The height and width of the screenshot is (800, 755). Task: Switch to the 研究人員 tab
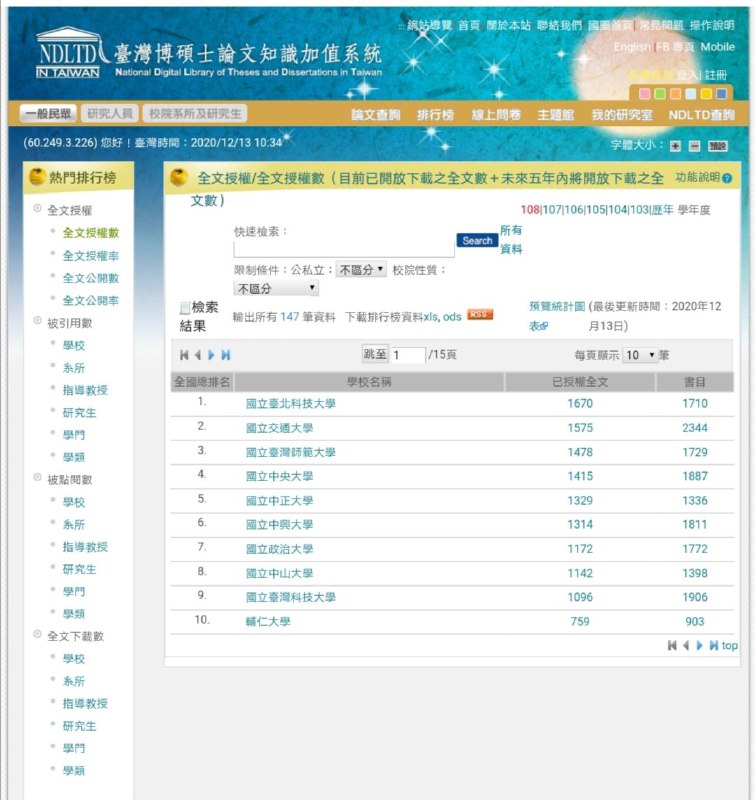pyautogui.click(x=110, y=113)
